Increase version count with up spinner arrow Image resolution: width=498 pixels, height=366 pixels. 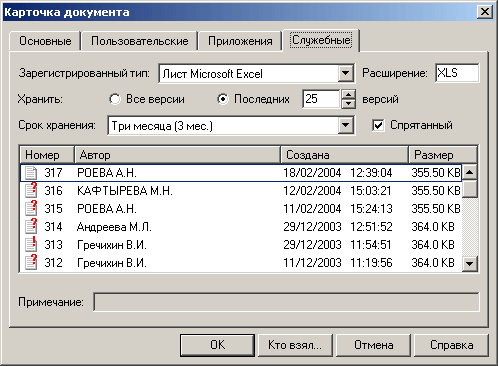click(348, 95)
